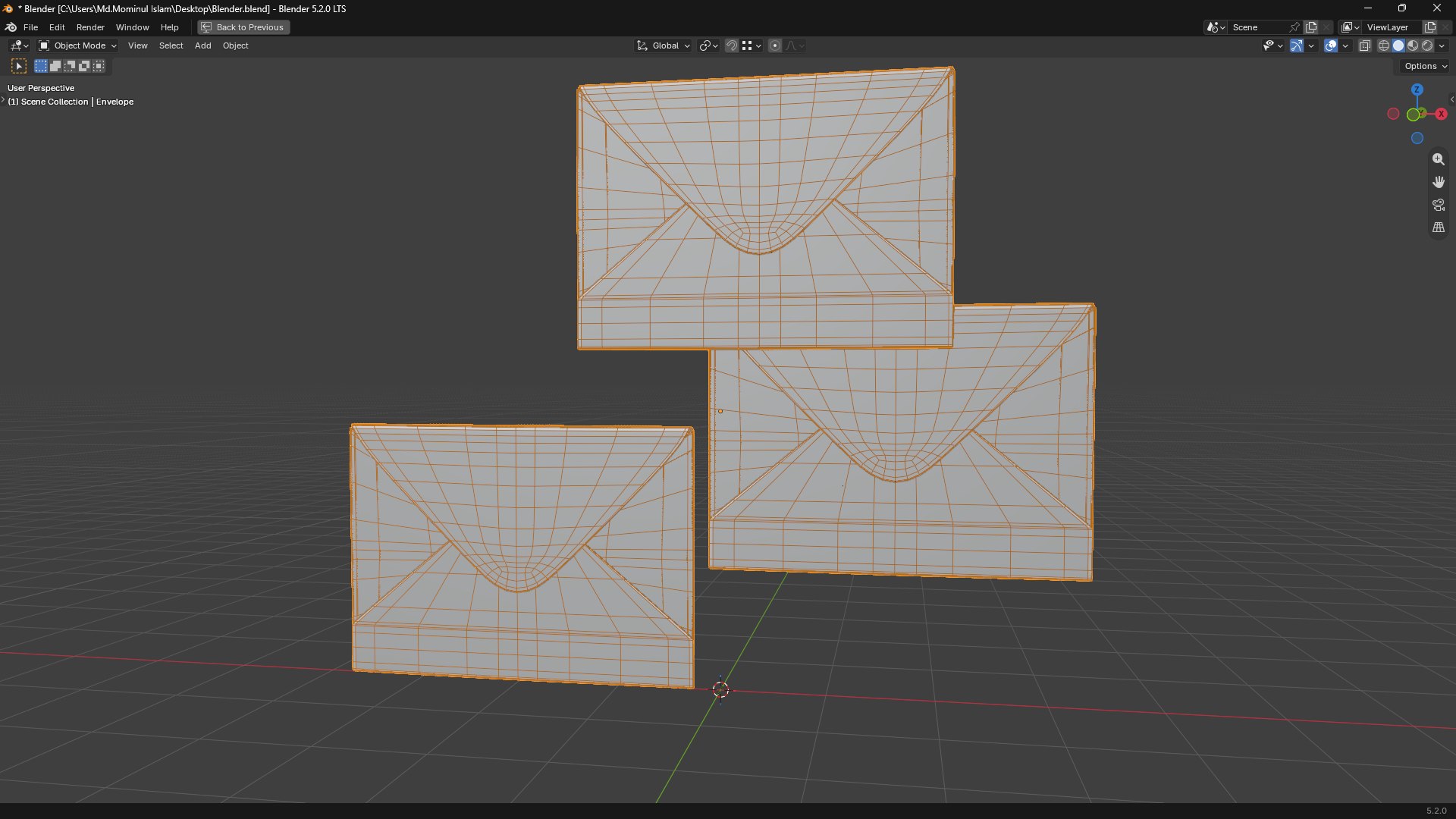Image resolution: width=1456 pixels, height=819 pixels.
Task: Choose Intersect selection mode icon
Action: coord(99,66)
